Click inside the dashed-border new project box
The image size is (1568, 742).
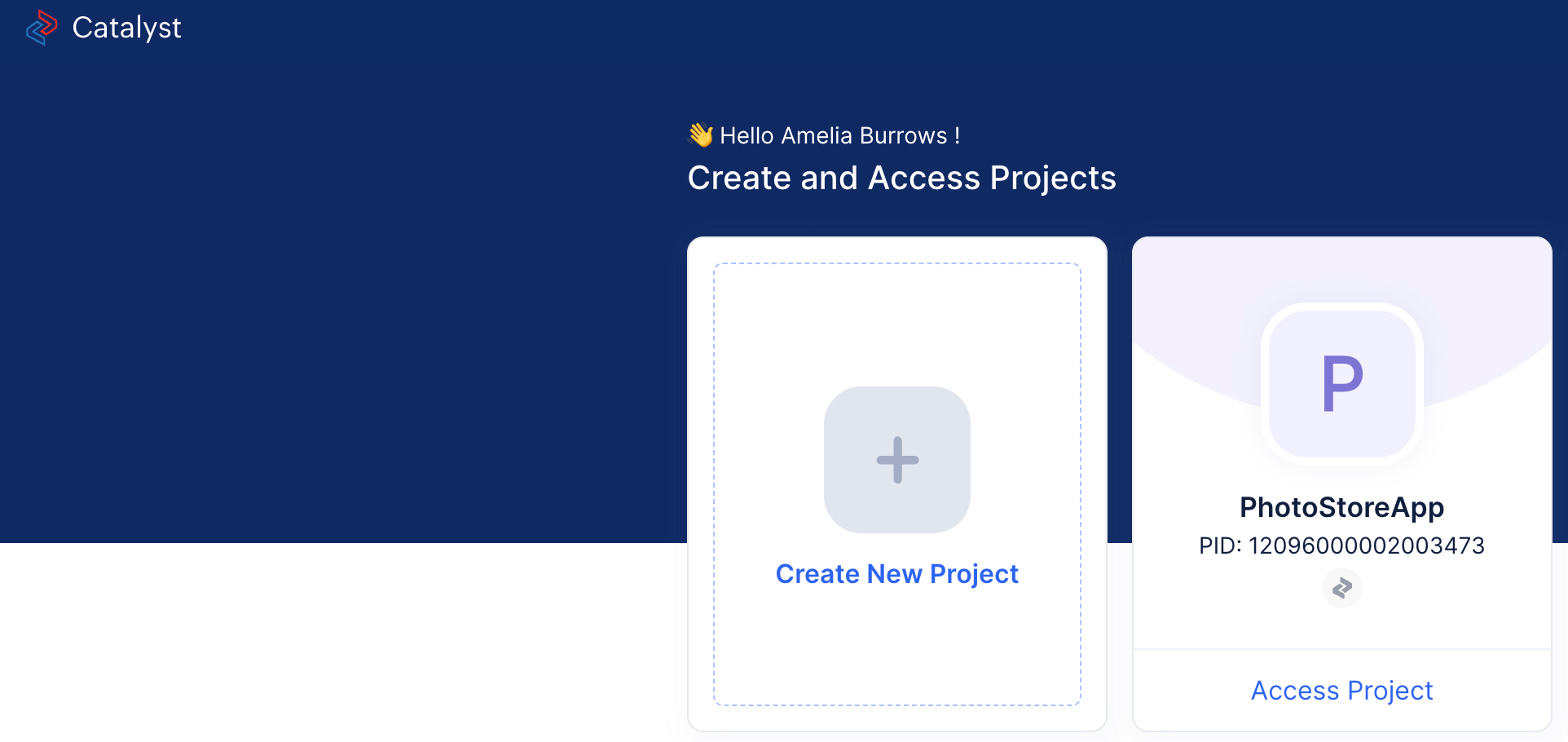click(x=896, y=326)
